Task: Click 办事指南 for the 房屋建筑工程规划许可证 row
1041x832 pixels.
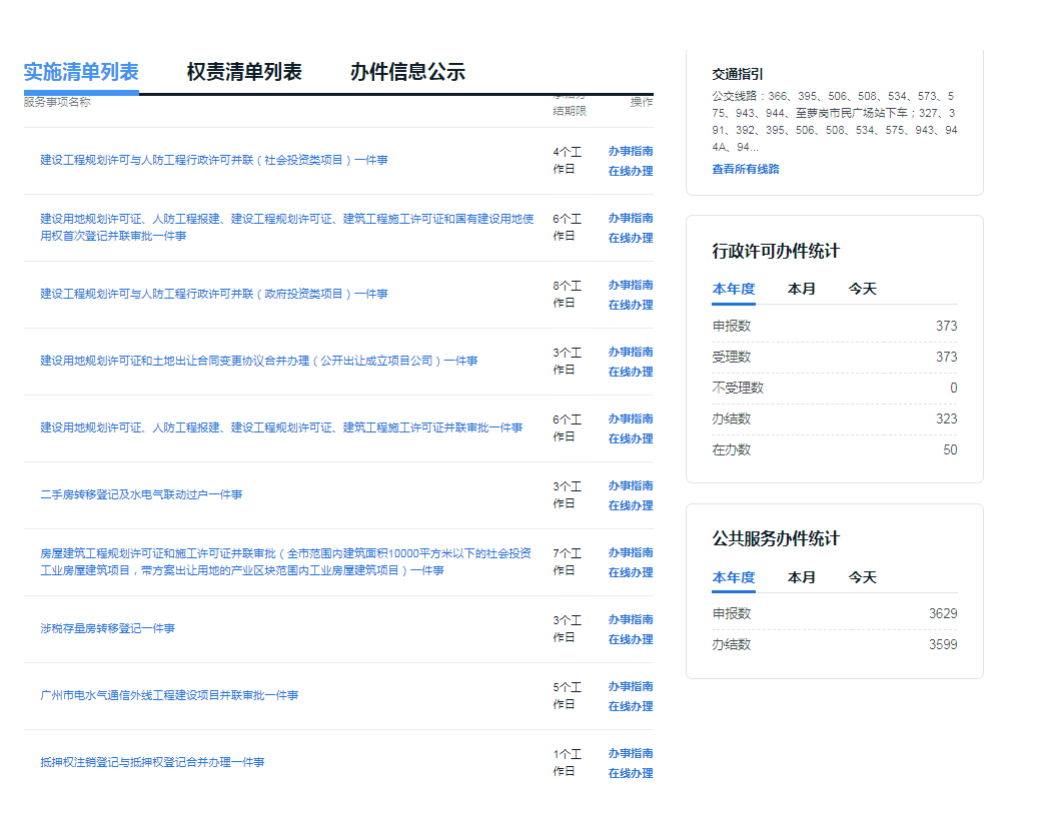Action: (x=630, y=553)
